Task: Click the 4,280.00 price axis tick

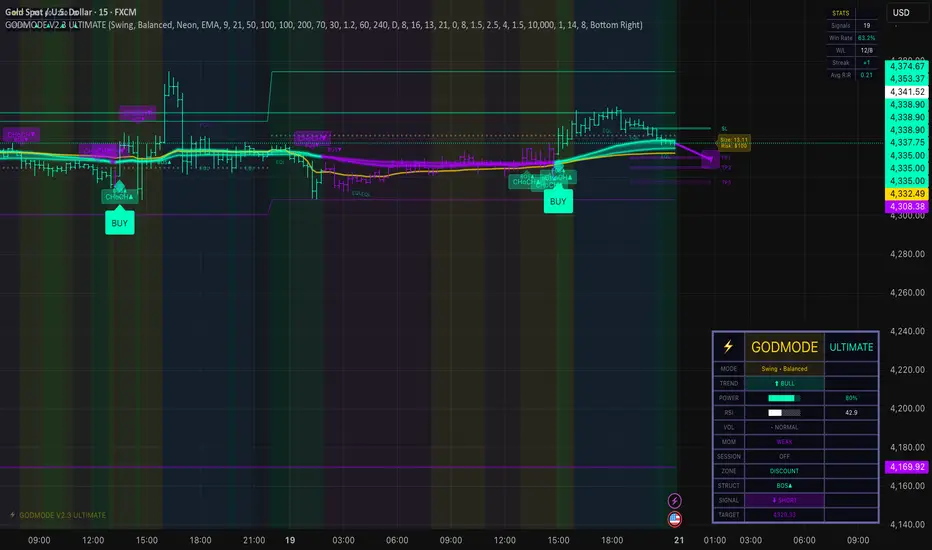Action: click(x=907, y=254)
